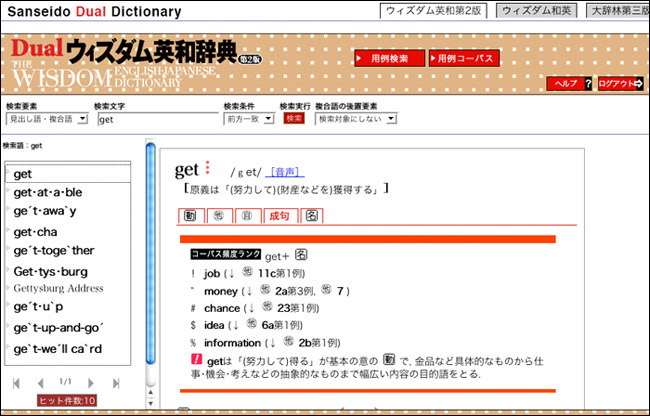Select 'ge`t-up-and-go´' in the results list

[x=58, y=328]
